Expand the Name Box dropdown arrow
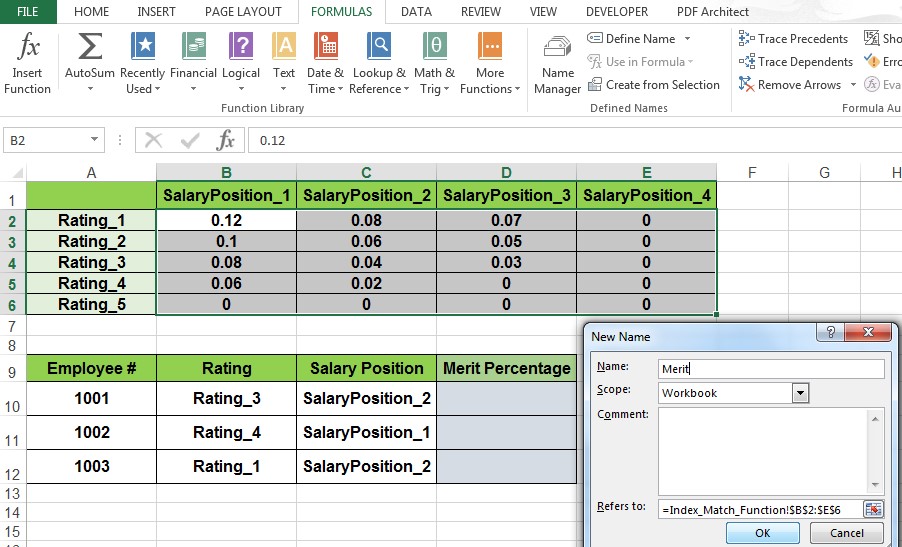The height and width of the screenshot is (547, 902). click(95, 141)
